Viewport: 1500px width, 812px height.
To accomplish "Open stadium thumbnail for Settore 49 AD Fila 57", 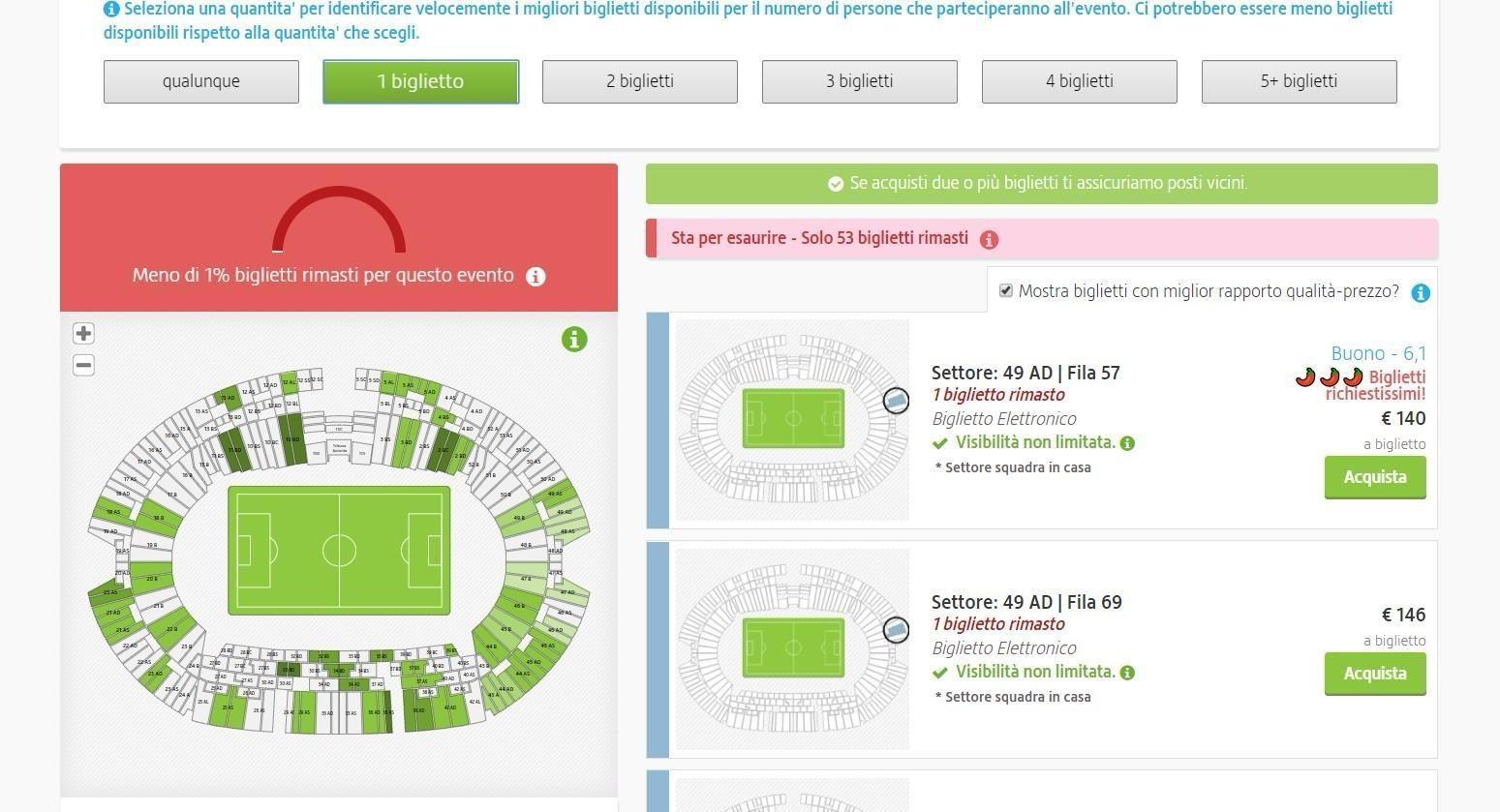I will (792, 420).
